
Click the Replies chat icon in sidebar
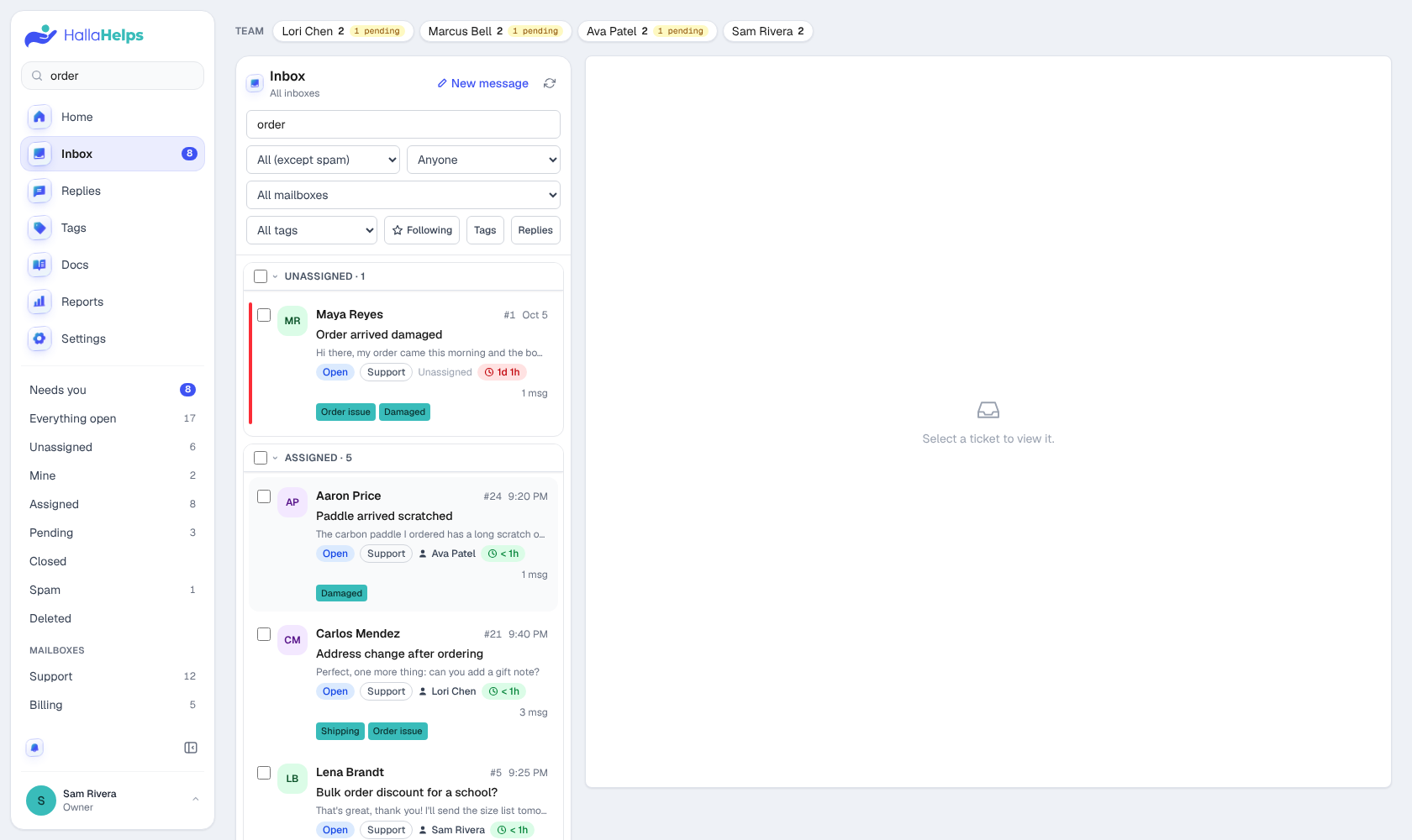[40, 191]
